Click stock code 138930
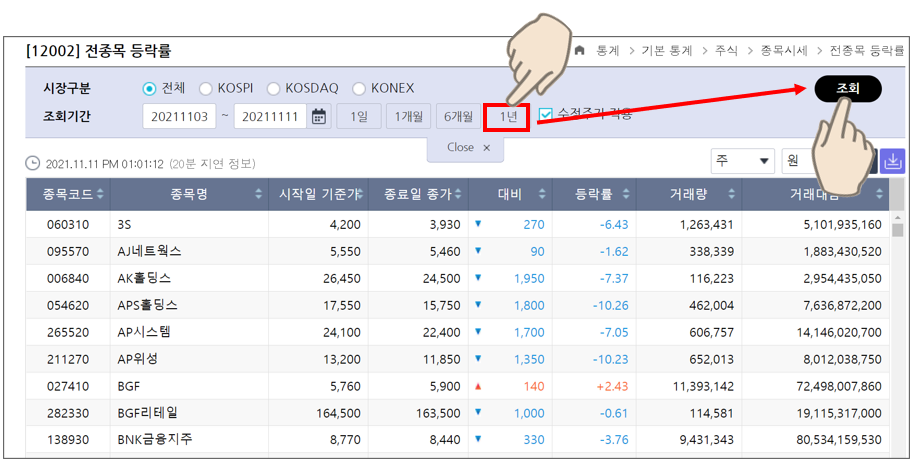This screenshot has width=922, height=465. point(68,440)
